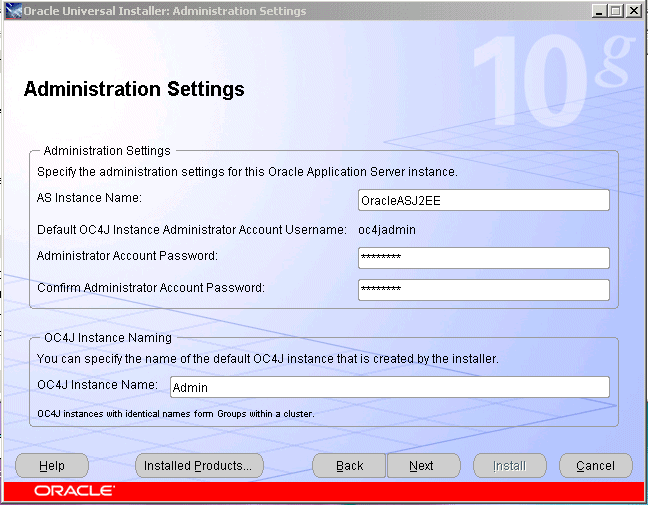Open the installer Help

tap(52, 466)
